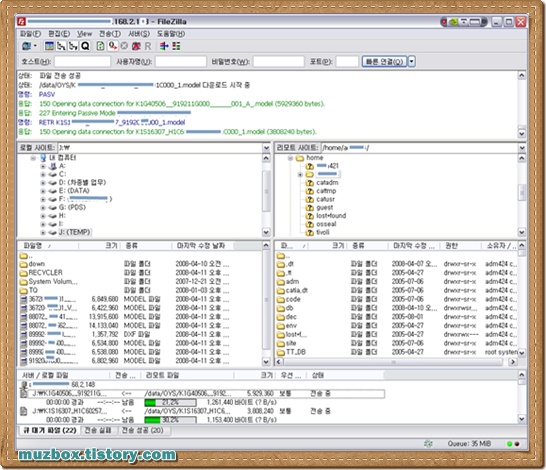Switch to 전송 실패 tab
The height and width of the screenshot is (470, 546).
click(x=98, y=431)
